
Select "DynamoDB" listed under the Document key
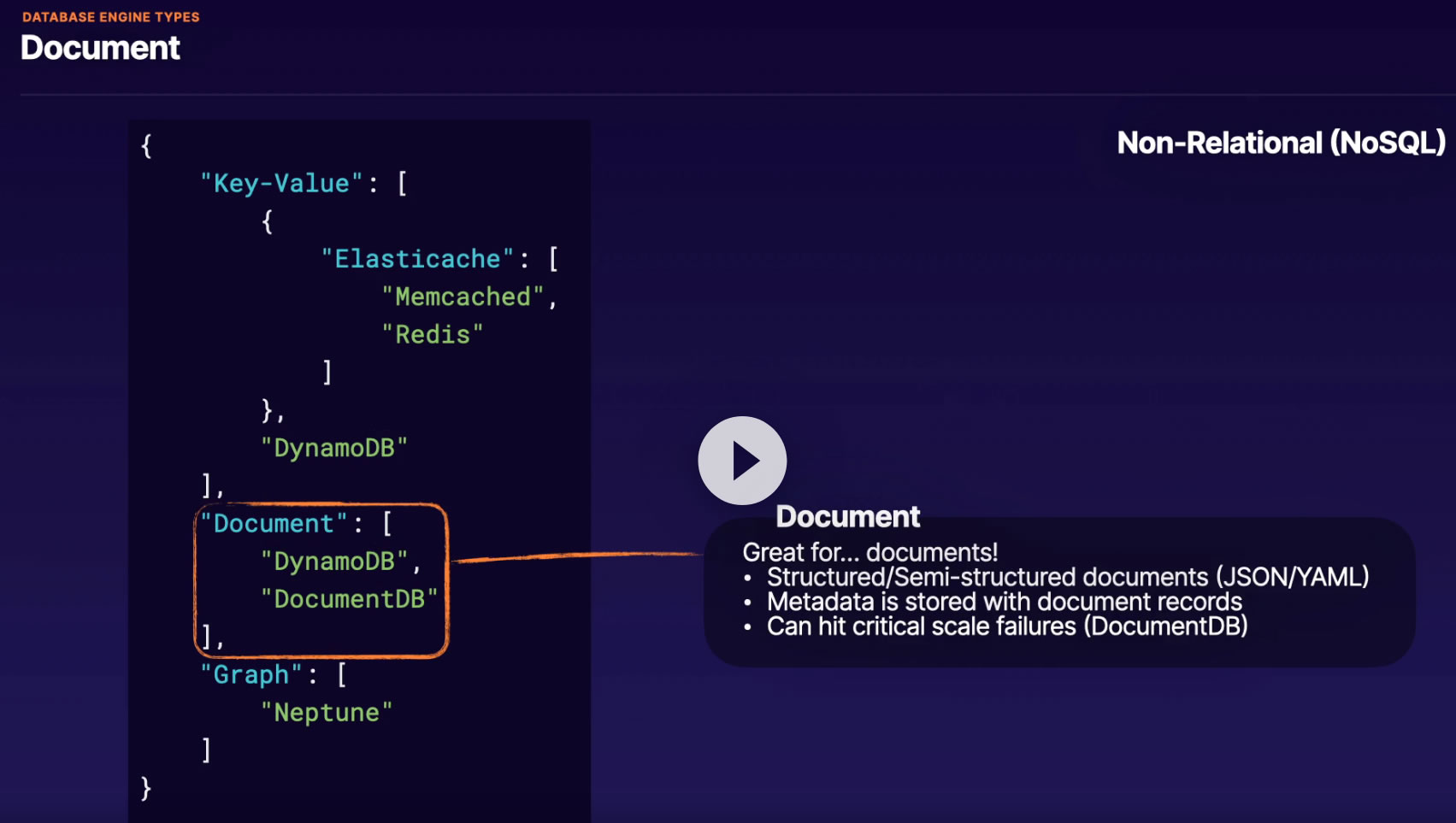click(x=334, y=561)
